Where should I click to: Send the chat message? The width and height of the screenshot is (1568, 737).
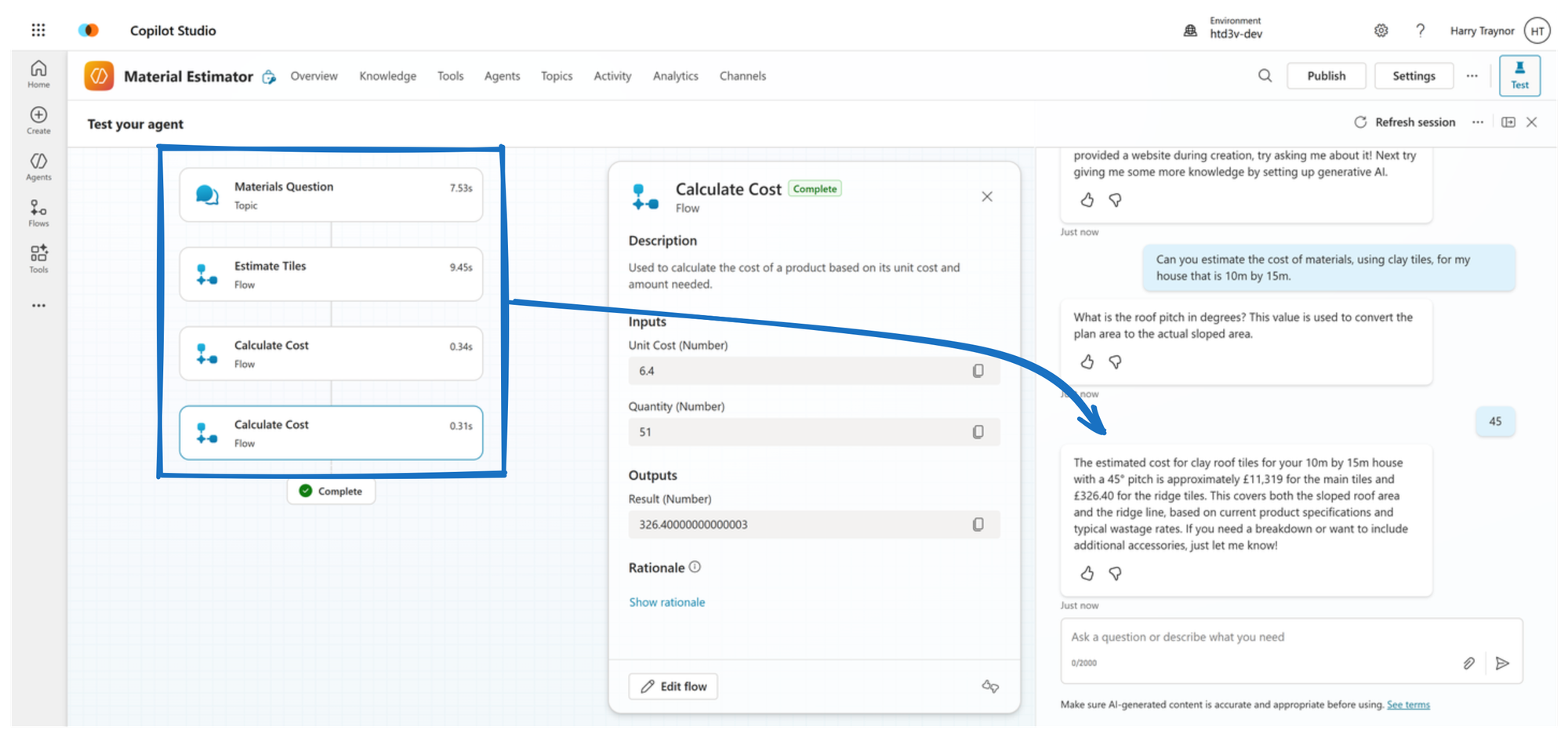1502,663
